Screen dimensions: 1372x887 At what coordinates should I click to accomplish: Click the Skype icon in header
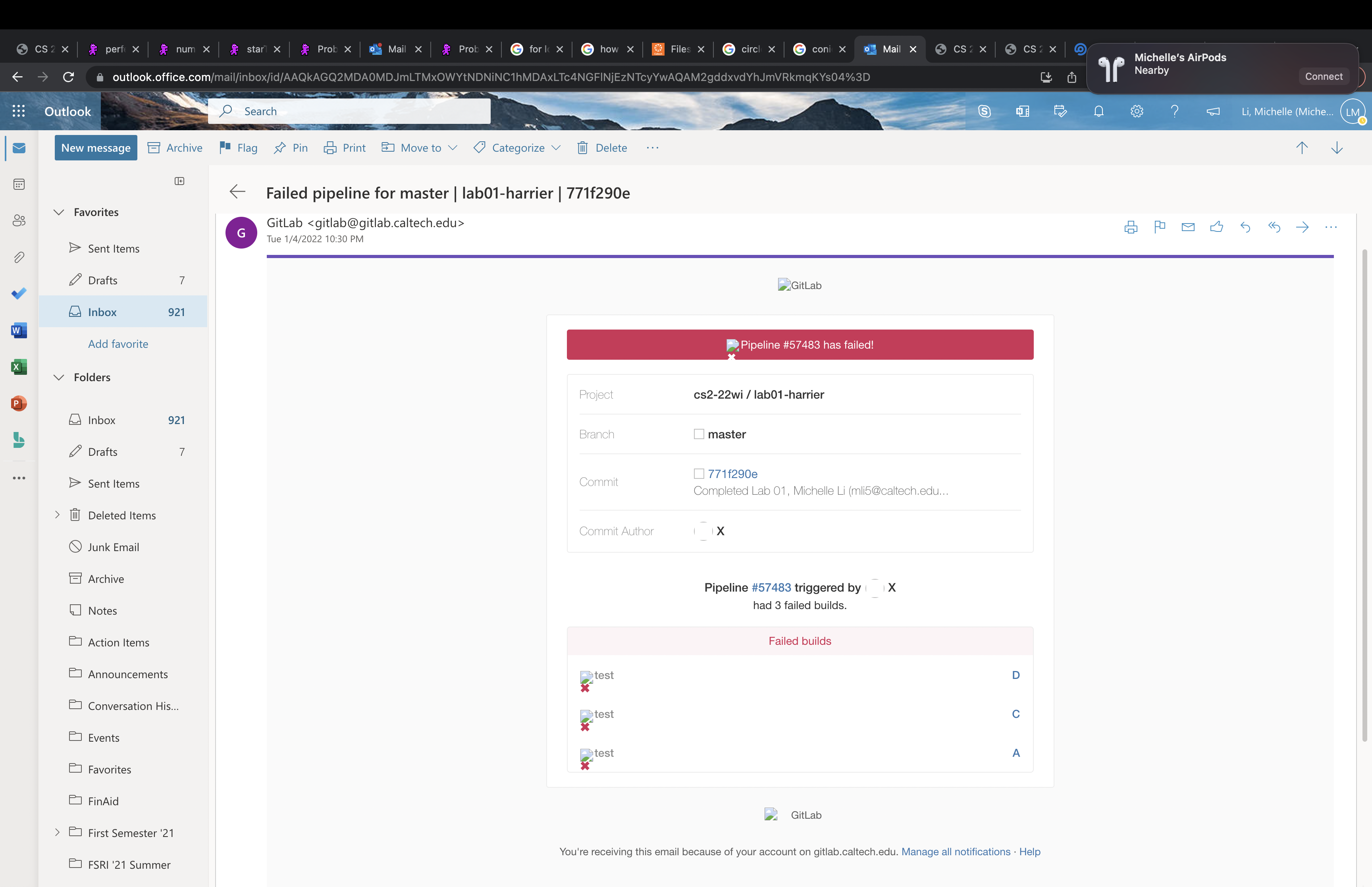pos(984,111)
